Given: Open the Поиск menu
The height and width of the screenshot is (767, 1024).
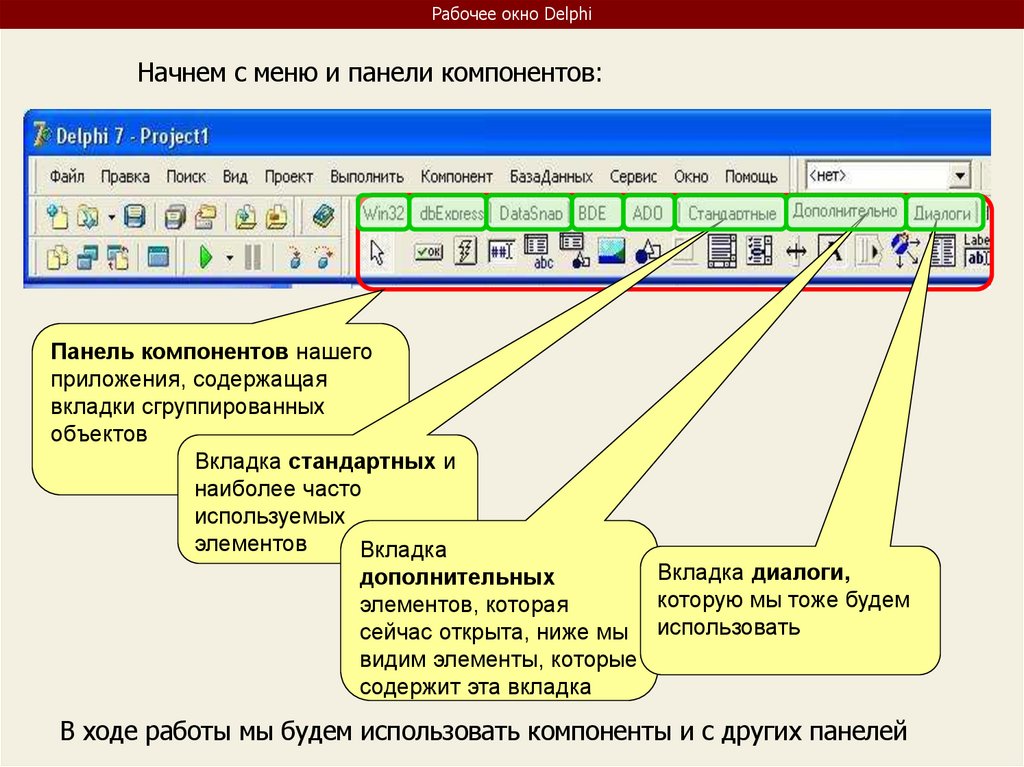Looking at the screenshot, I should pos(185,176).
